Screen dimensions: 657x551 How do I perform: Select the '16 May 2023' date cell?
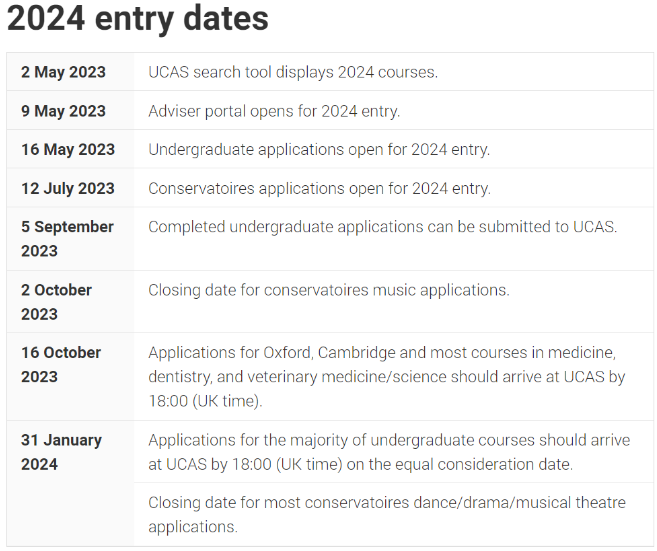point(68,150)
